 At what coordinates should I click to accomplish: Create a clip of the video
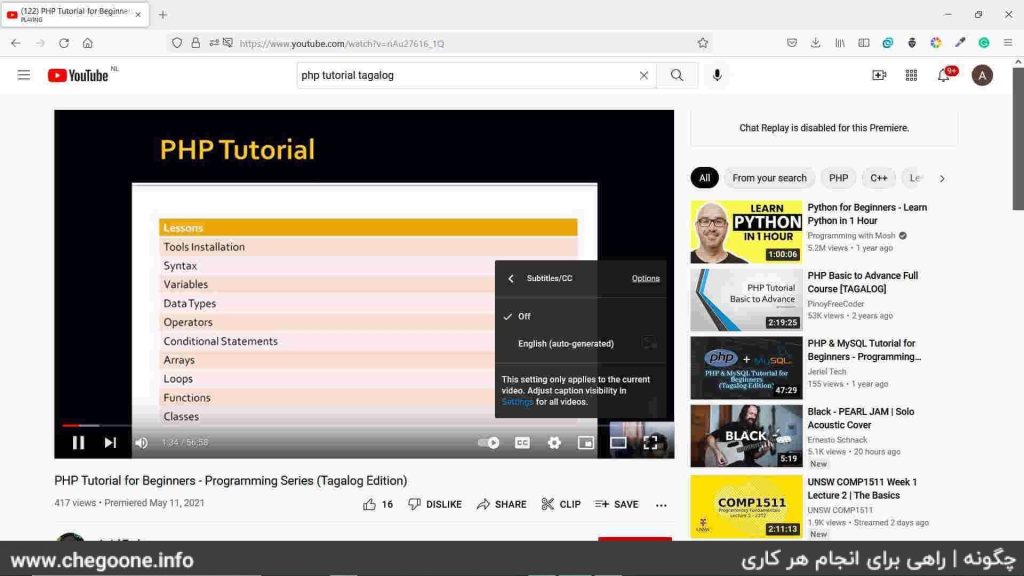[x=561, y=504]
